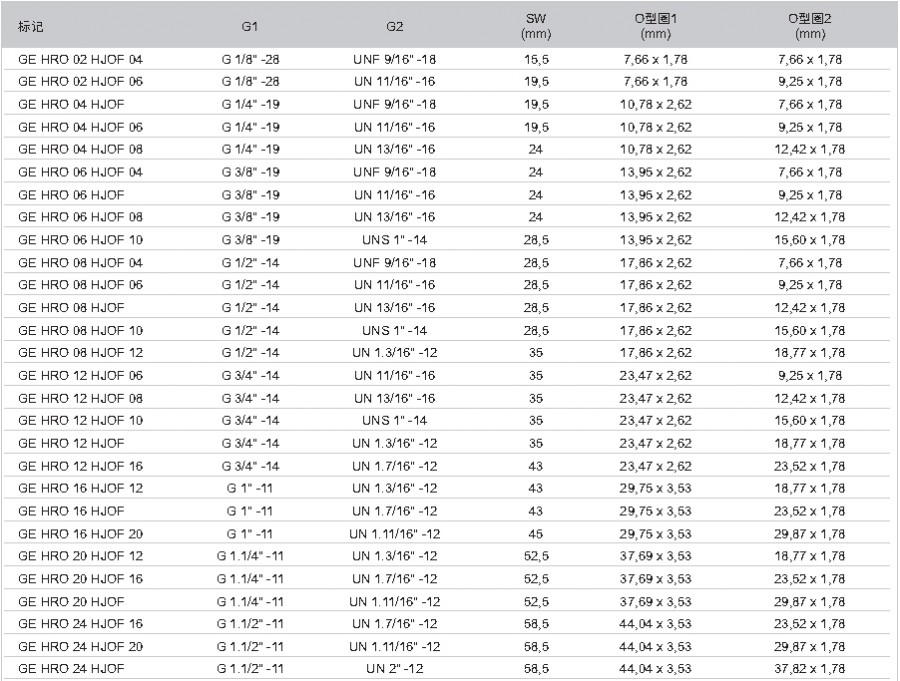Select the SW (mm) column header
The height and width of the screenshot is (681, 900).
pyautogui.click(x=536, y=26)
